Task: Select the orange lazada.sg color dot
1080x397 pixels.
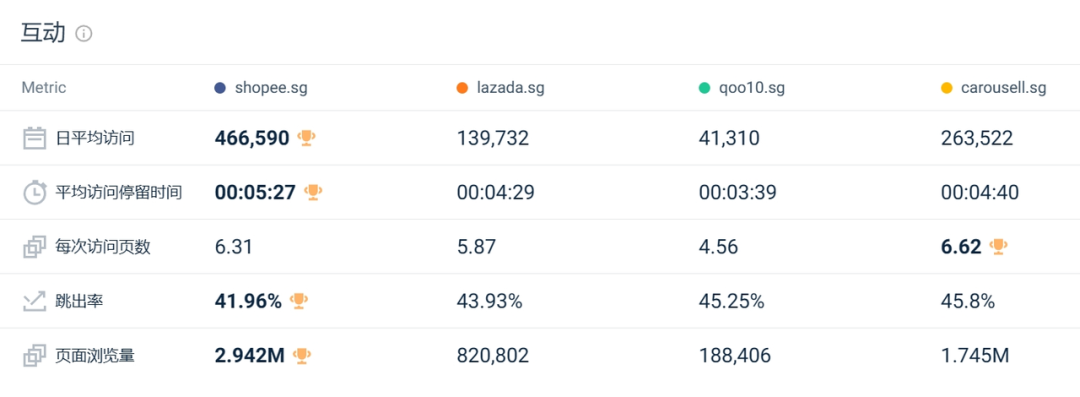Action: 462,88
